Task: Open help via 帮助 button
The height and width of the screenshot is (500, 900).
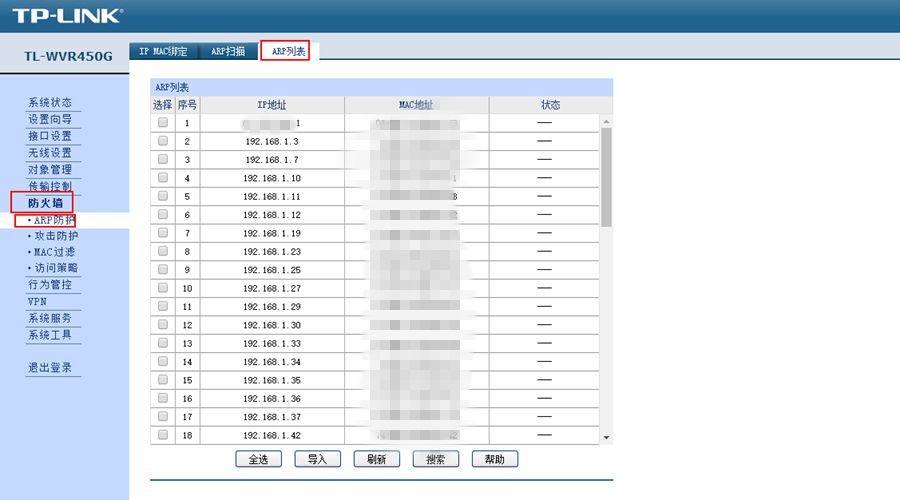Action: pyautogui.click(x=494, y=459)
